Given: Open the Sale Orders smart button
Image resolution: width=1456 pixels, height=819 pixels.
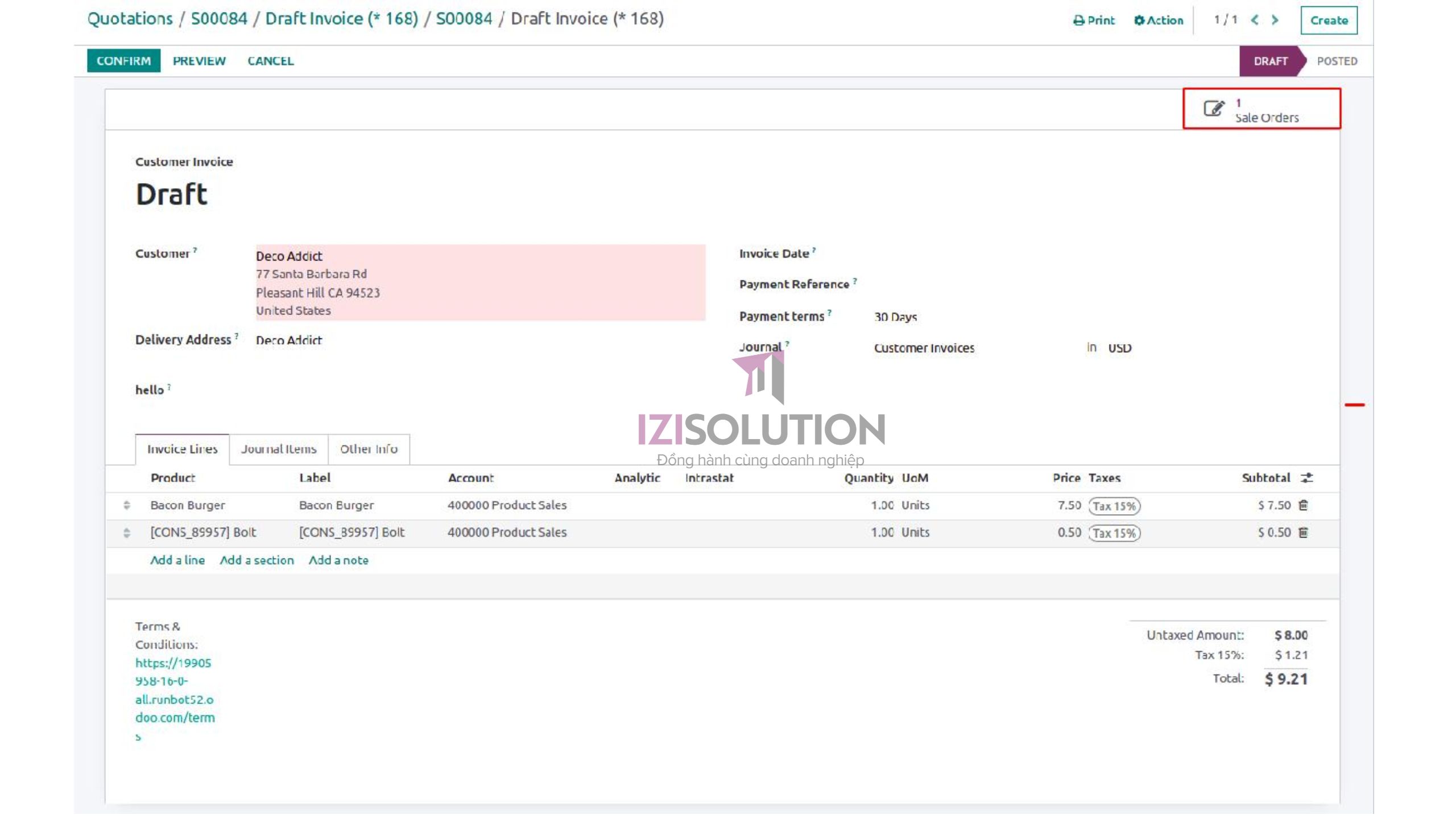Looking at the screenshot, I should tap(1265, 110).
